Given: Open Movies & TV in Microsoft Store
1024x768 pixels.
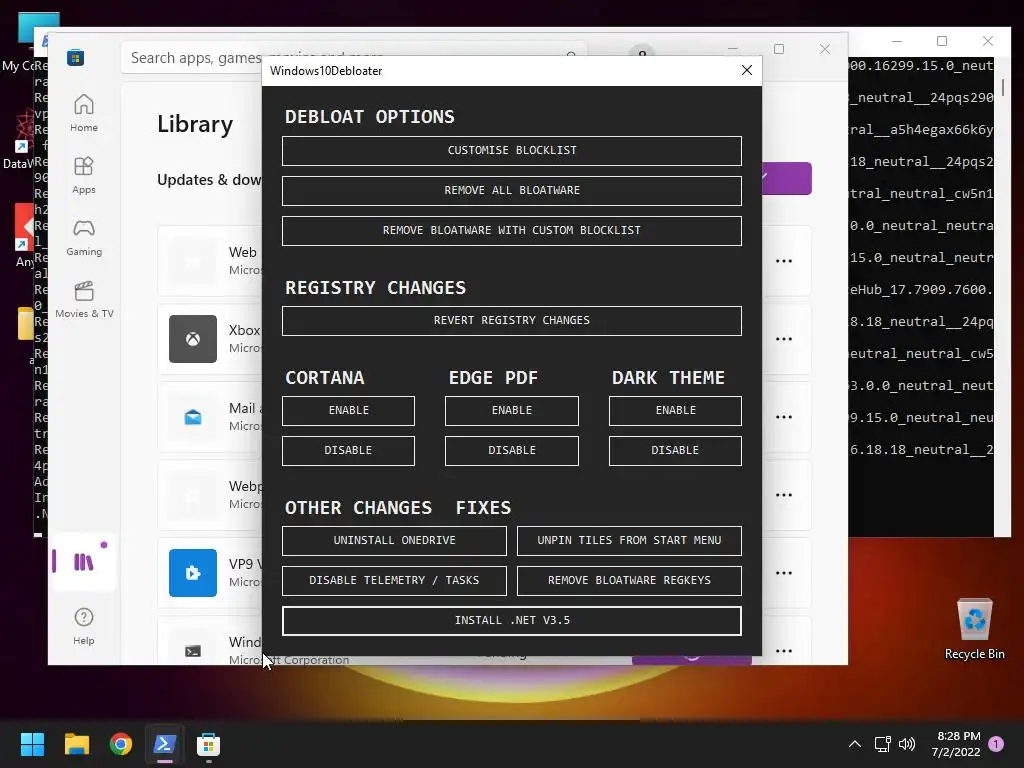Looking at the screenshot, I should point(84,299).
